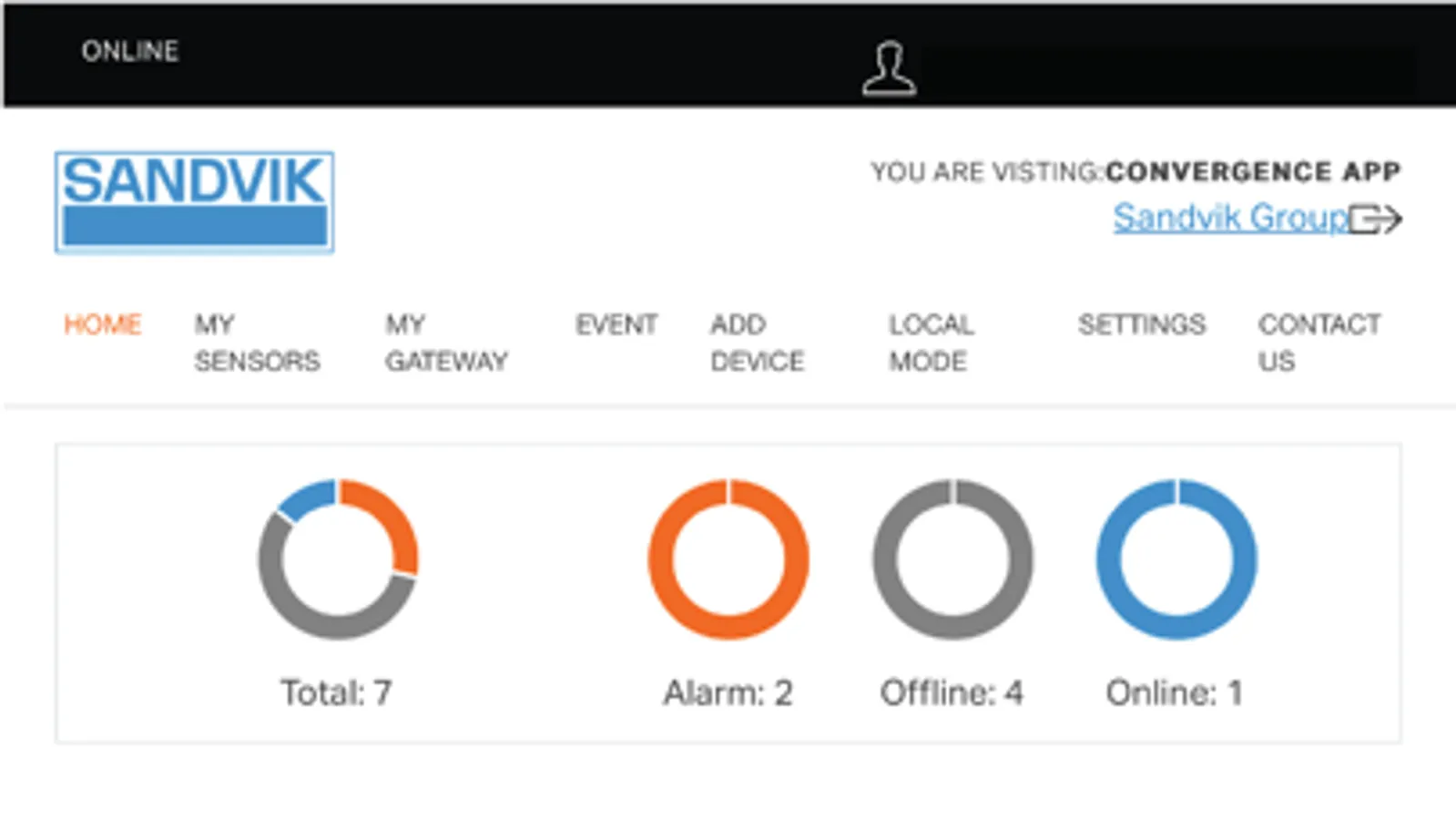Click the Sandvik logo

194,202
